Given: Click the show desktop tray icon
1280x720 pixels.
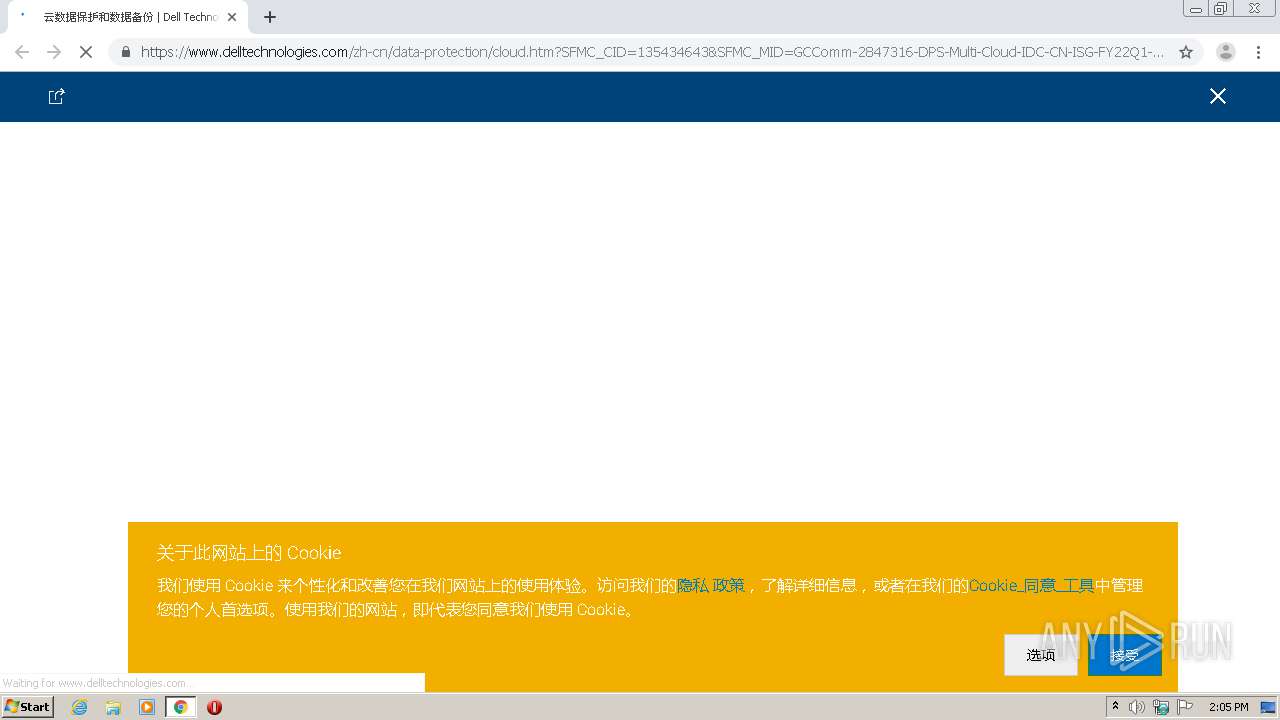Looking at the screenshot, I should point(1268,707).
